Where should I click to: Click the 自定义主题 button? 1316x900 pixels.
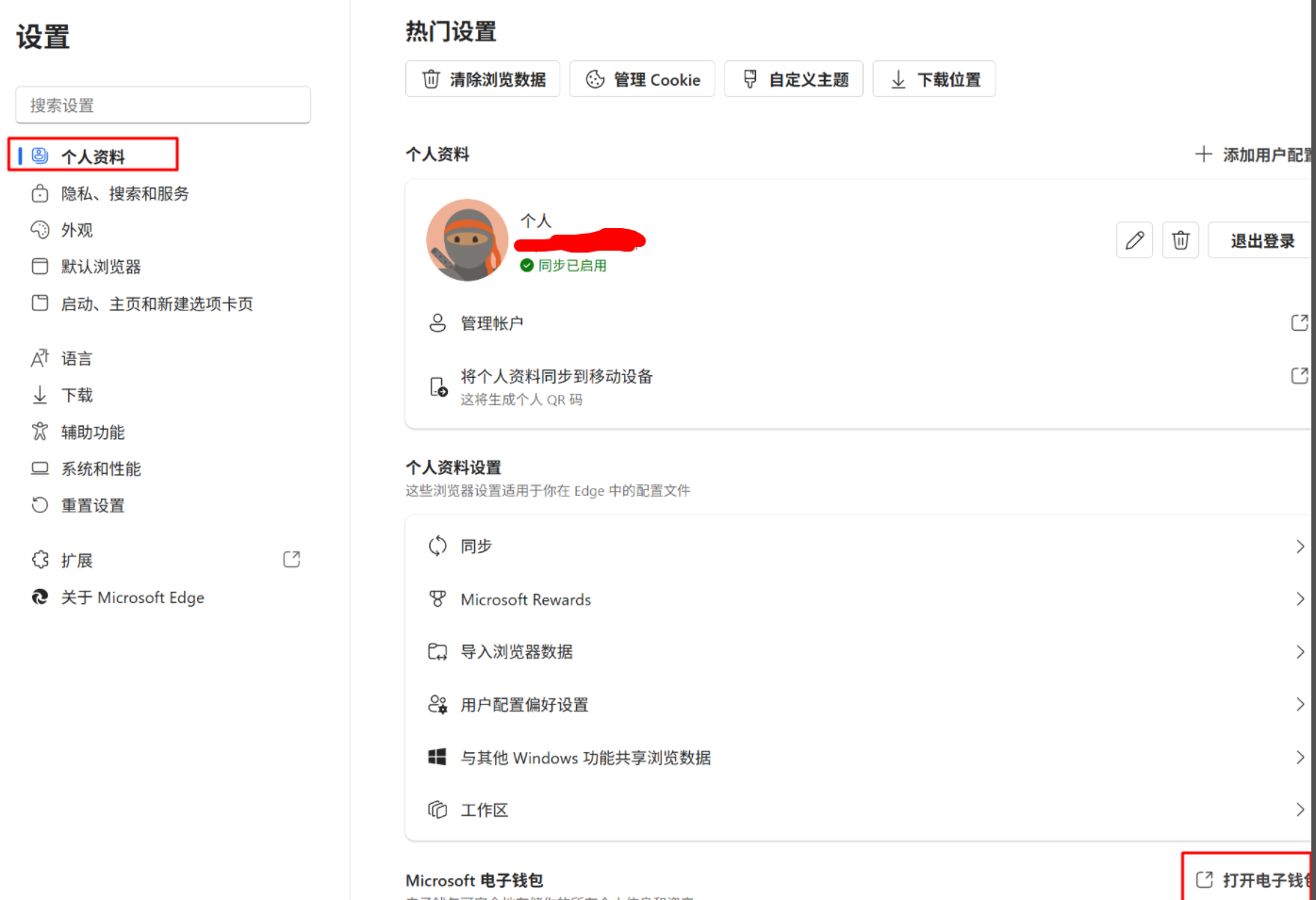[x=794, y=79]
